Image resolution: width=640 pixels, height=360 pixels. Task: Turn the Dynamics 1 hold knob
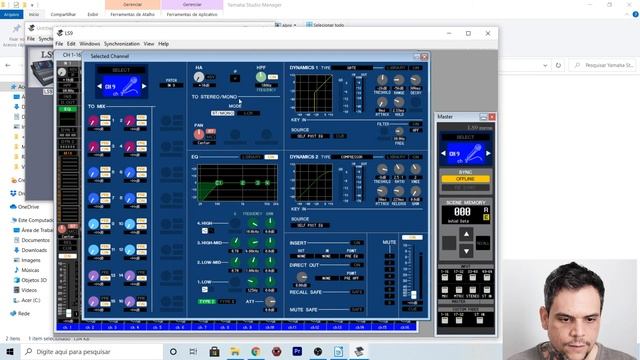tap(399, 102)
